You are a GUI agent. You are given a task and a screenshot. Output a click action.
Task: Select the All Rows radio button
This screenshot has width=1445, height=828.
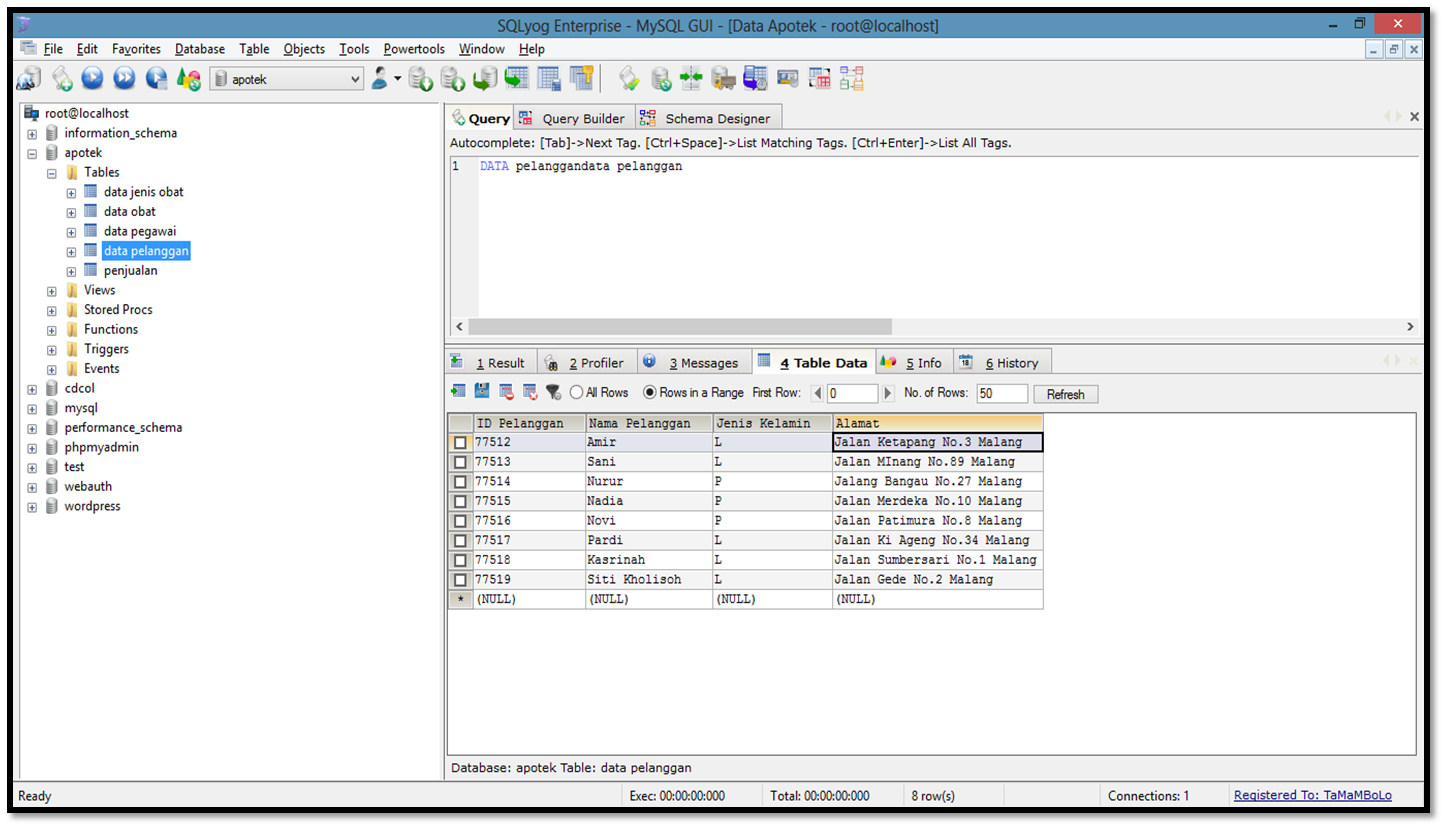pos(577,393)
